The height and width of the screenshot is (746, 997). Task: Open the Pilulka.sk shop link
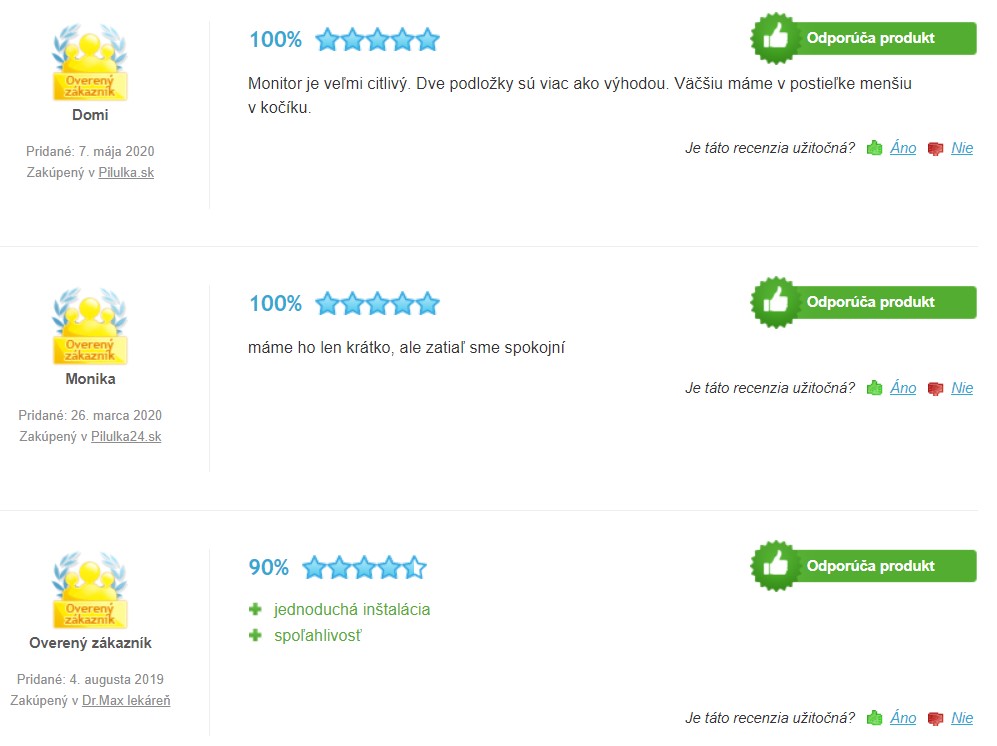click(x=126, y=172)
